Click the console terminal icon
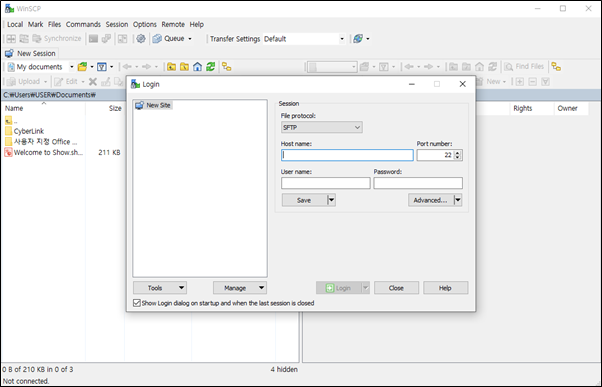 point(93,38)
